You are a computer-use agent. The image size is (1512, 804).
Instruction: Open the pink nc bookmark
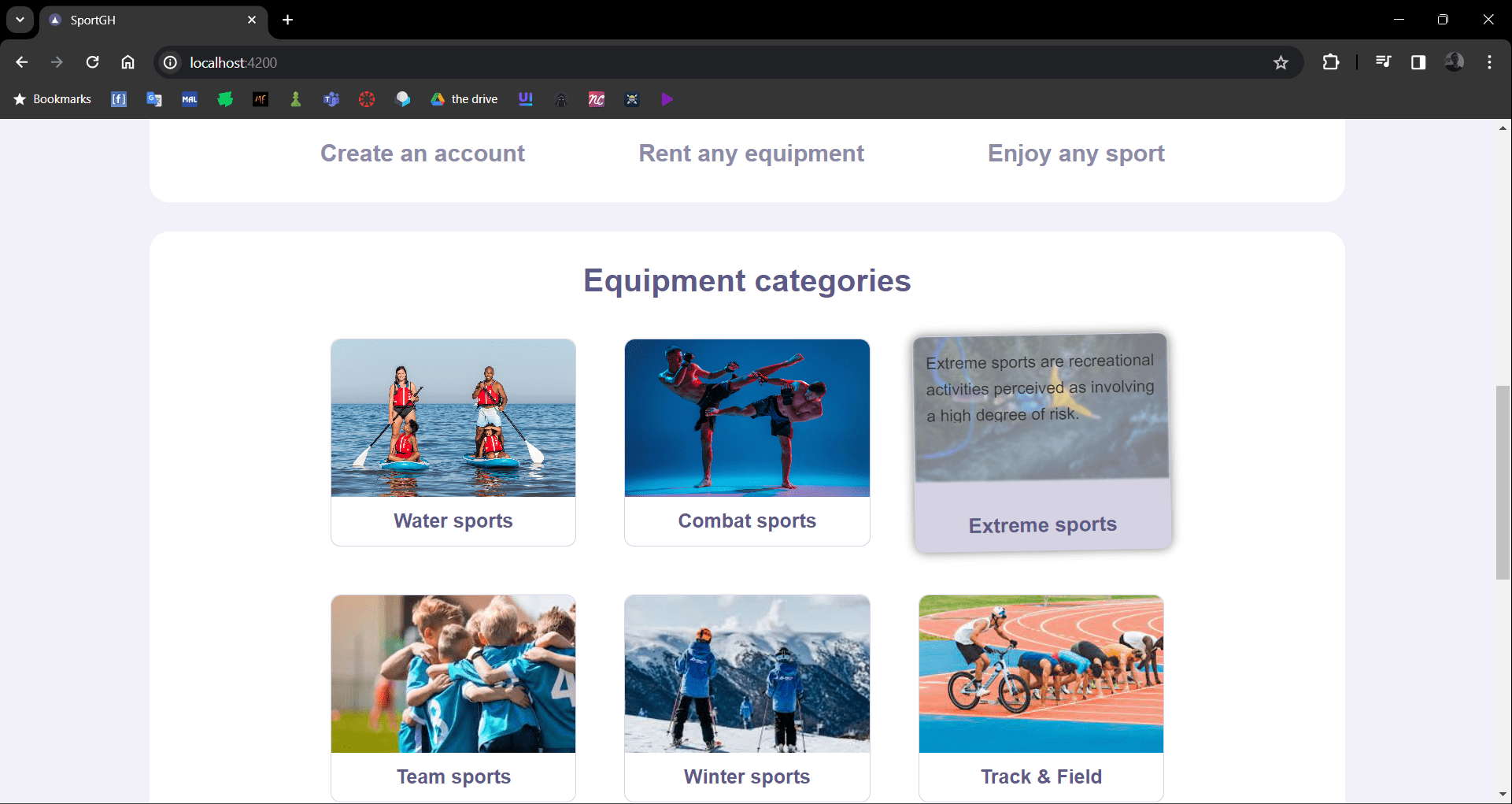597,99
